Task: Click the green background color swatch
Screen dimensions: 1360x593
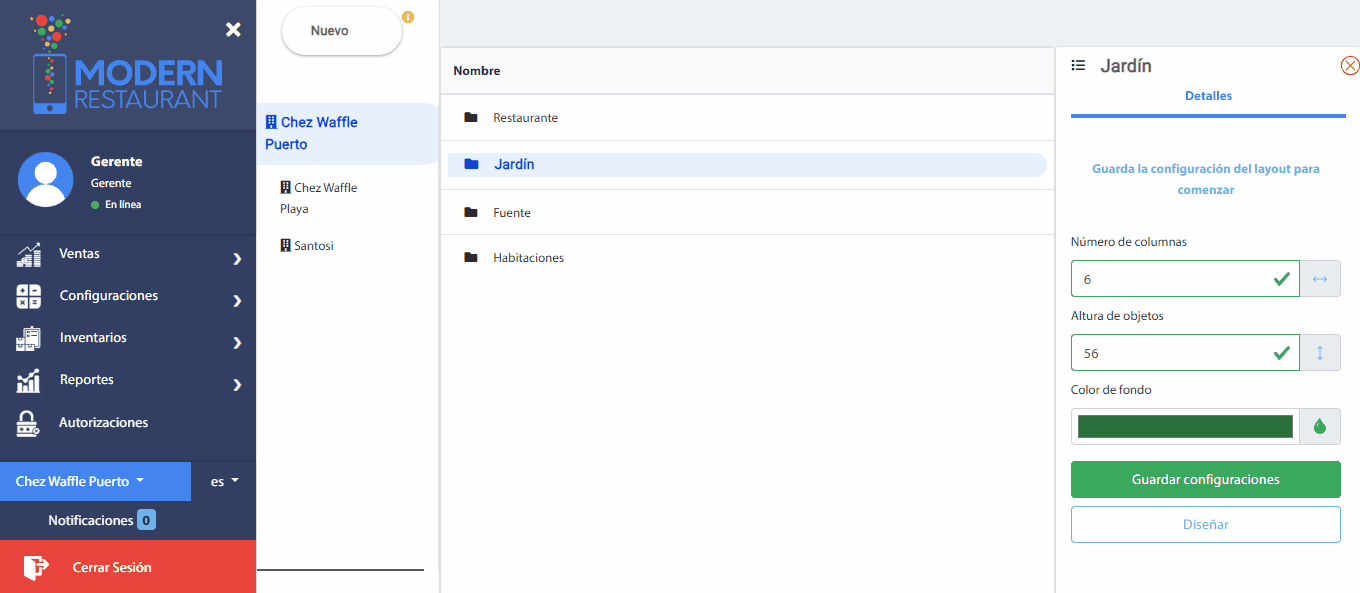Action: click(1184, 427)
